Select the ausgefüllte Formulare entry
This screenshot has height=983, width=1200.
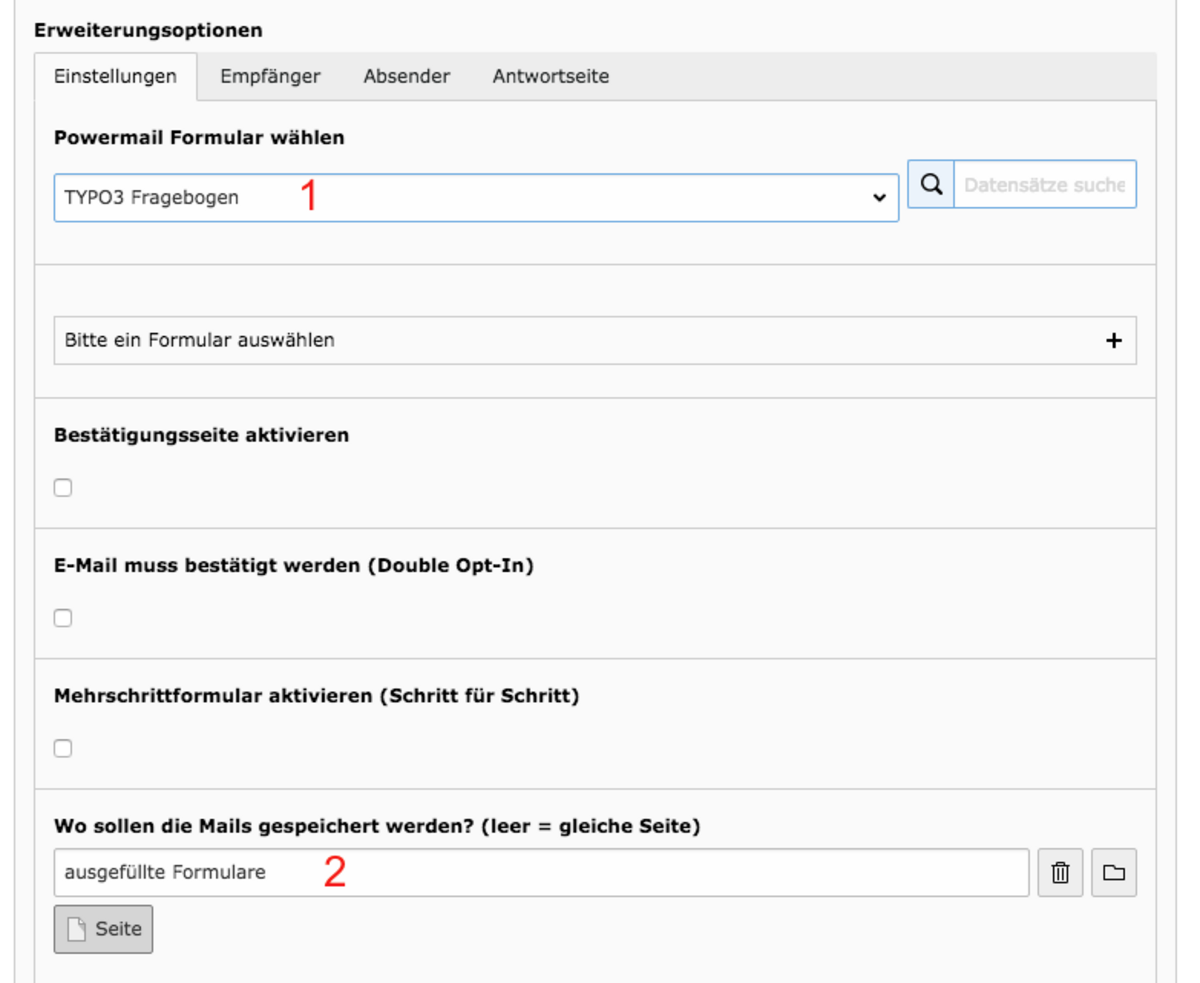tap(541, 873)
